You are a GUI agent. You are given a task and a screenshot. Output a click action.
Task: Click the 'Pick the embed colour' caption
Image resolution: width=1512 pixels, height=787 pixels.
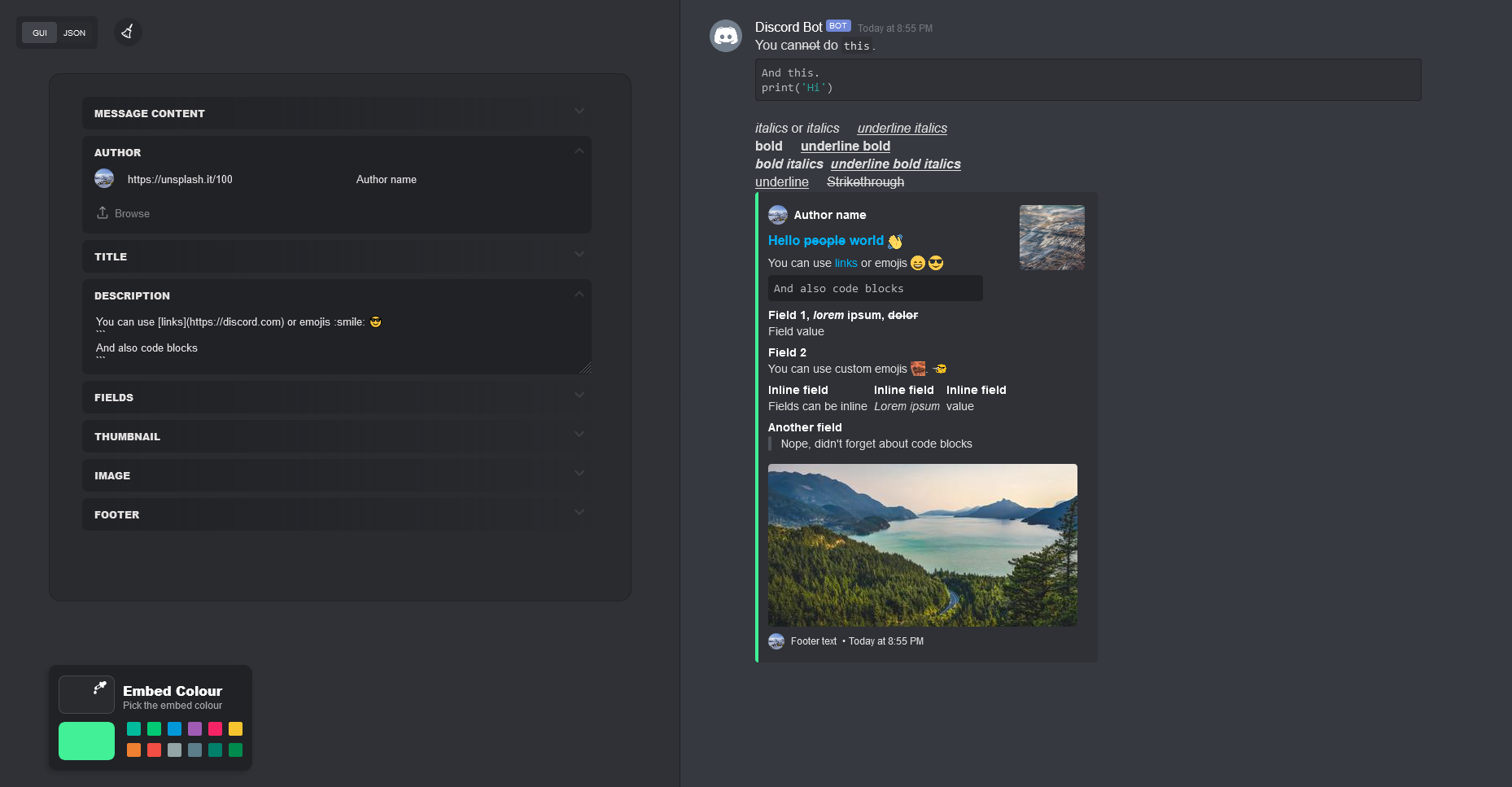point(173,706)
